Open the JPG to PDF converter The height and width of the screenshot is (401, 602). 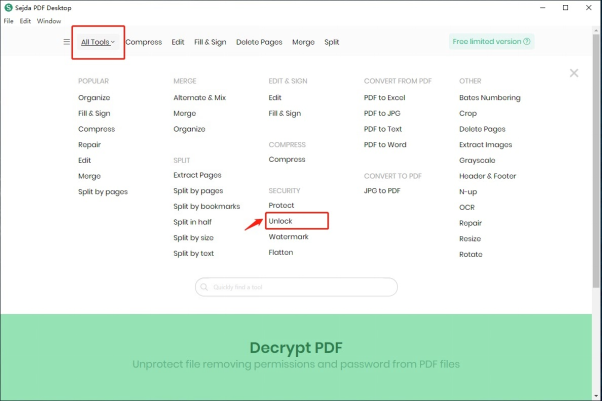[x=382, y=191]
